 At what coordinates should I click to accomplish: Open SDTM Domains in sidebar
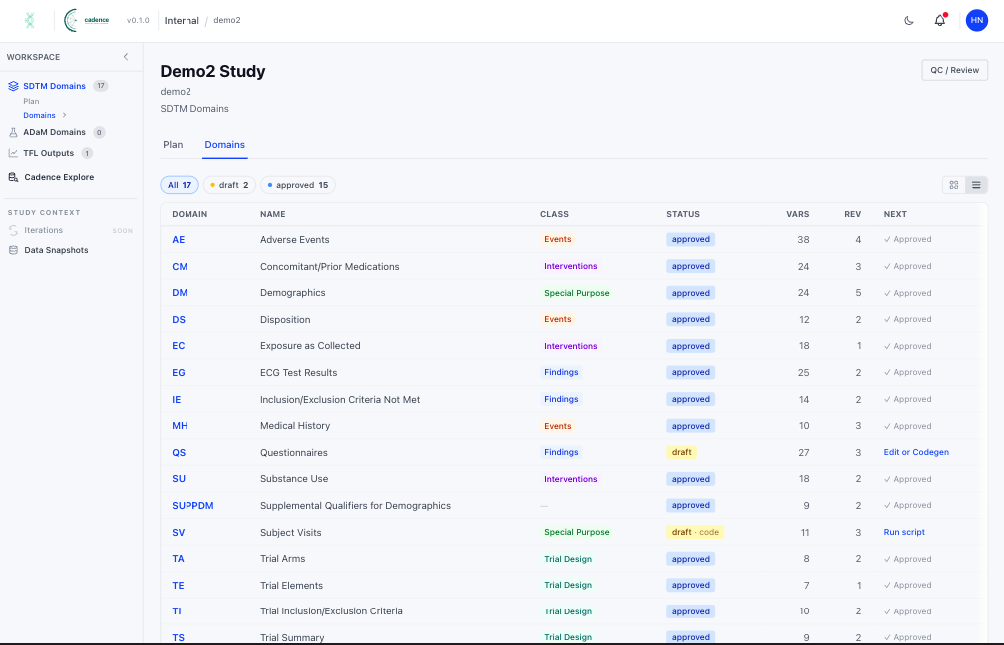pos(54,86)
